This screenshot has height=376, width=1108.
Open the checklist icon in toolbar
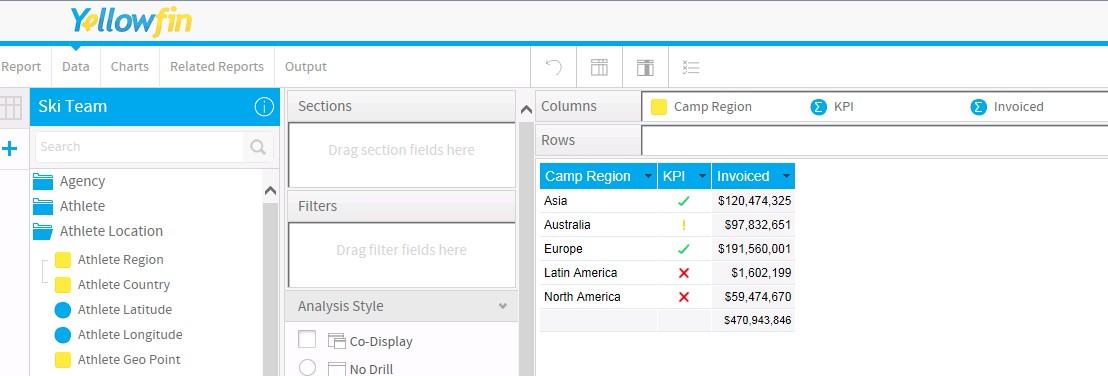click(690, 67)
